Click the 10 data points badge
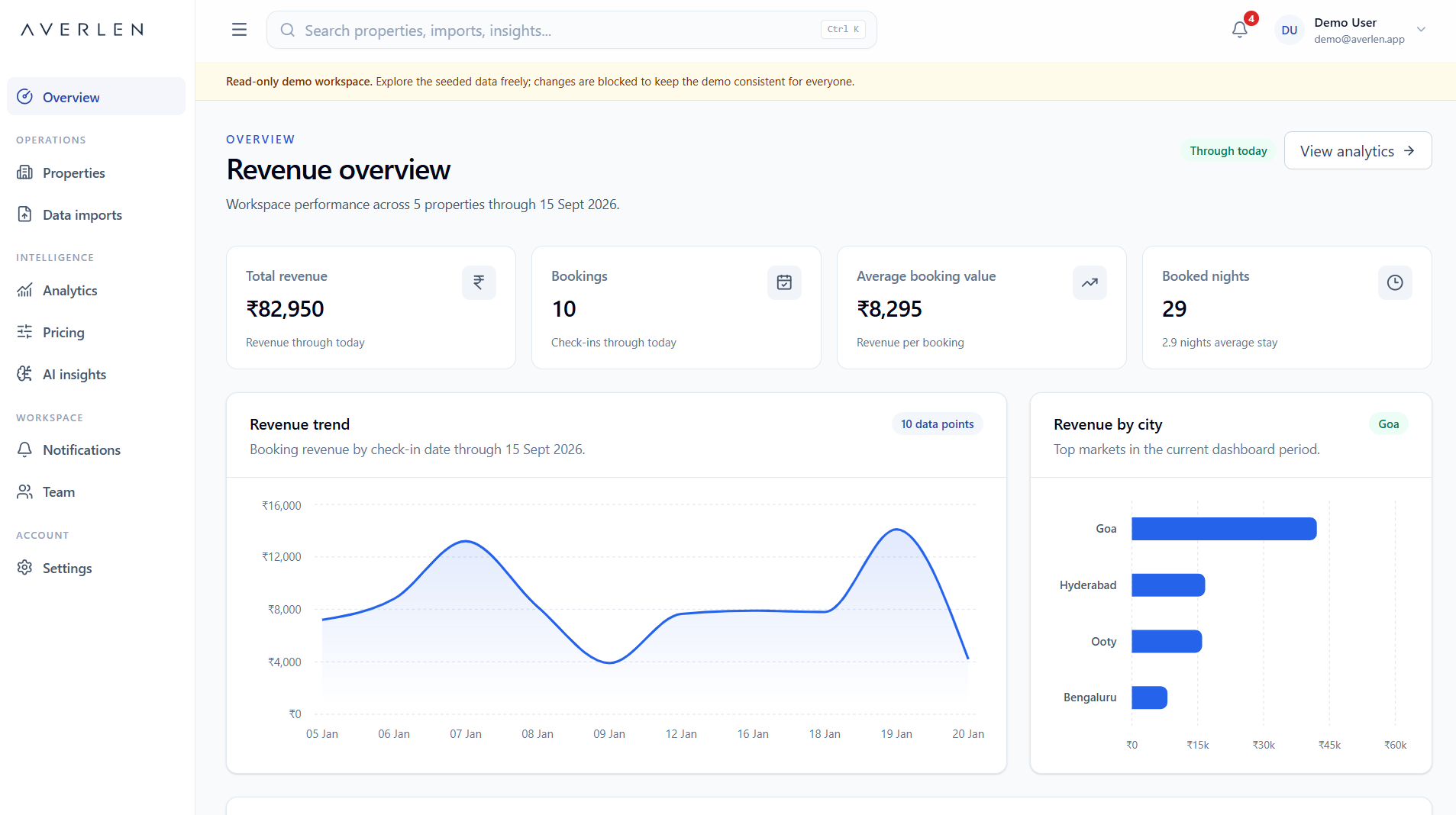This screenshot has width=1456, height=815. [937, 424]
